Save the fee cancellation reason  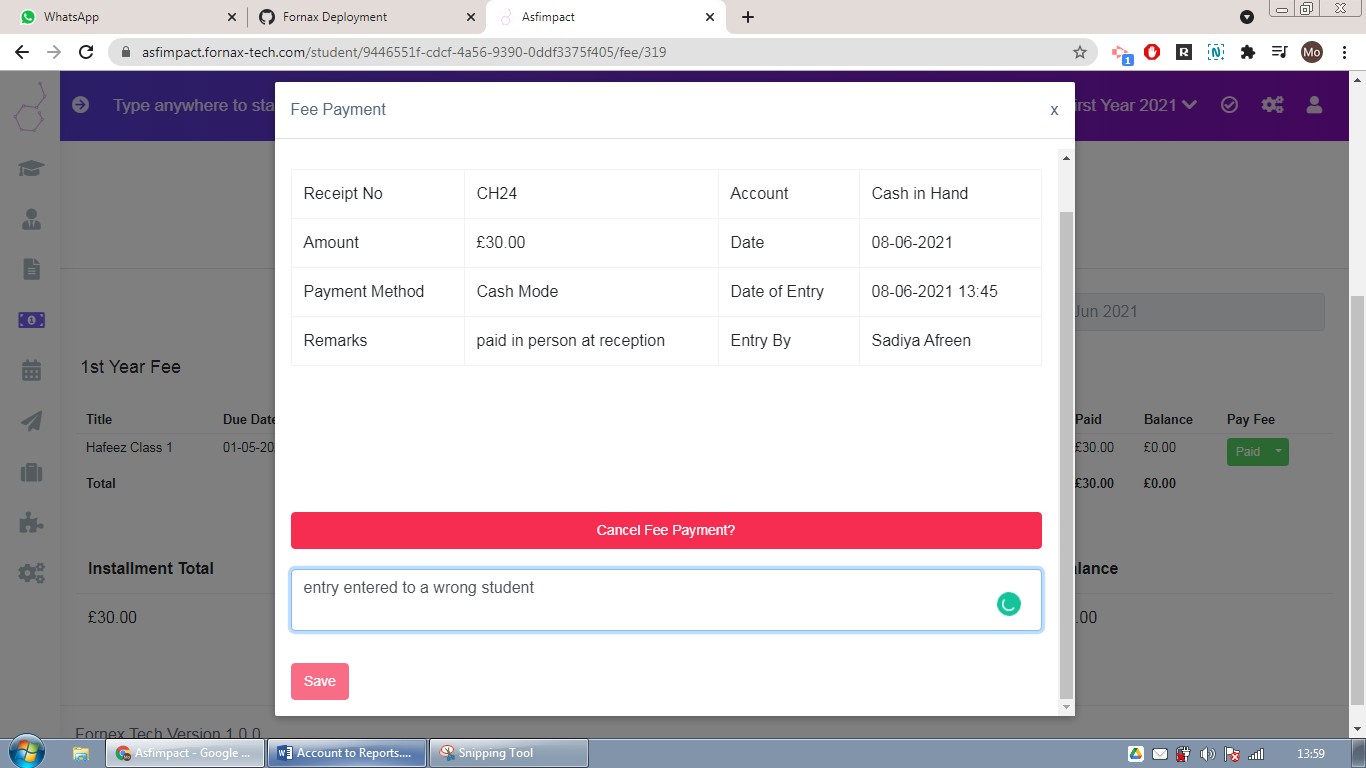320,681
